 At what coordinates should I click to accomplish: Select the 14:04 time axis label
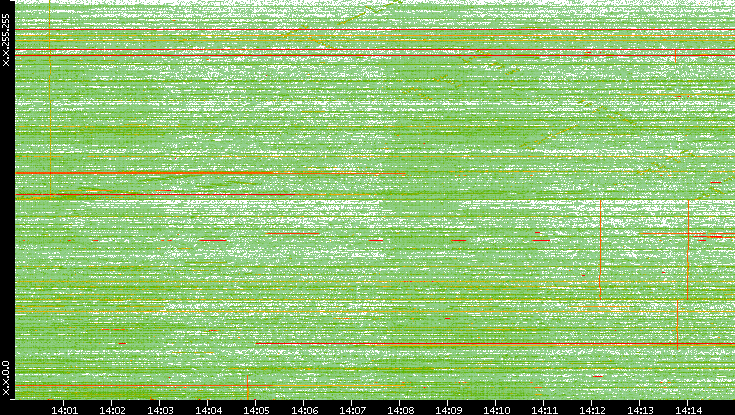(208, 410)
